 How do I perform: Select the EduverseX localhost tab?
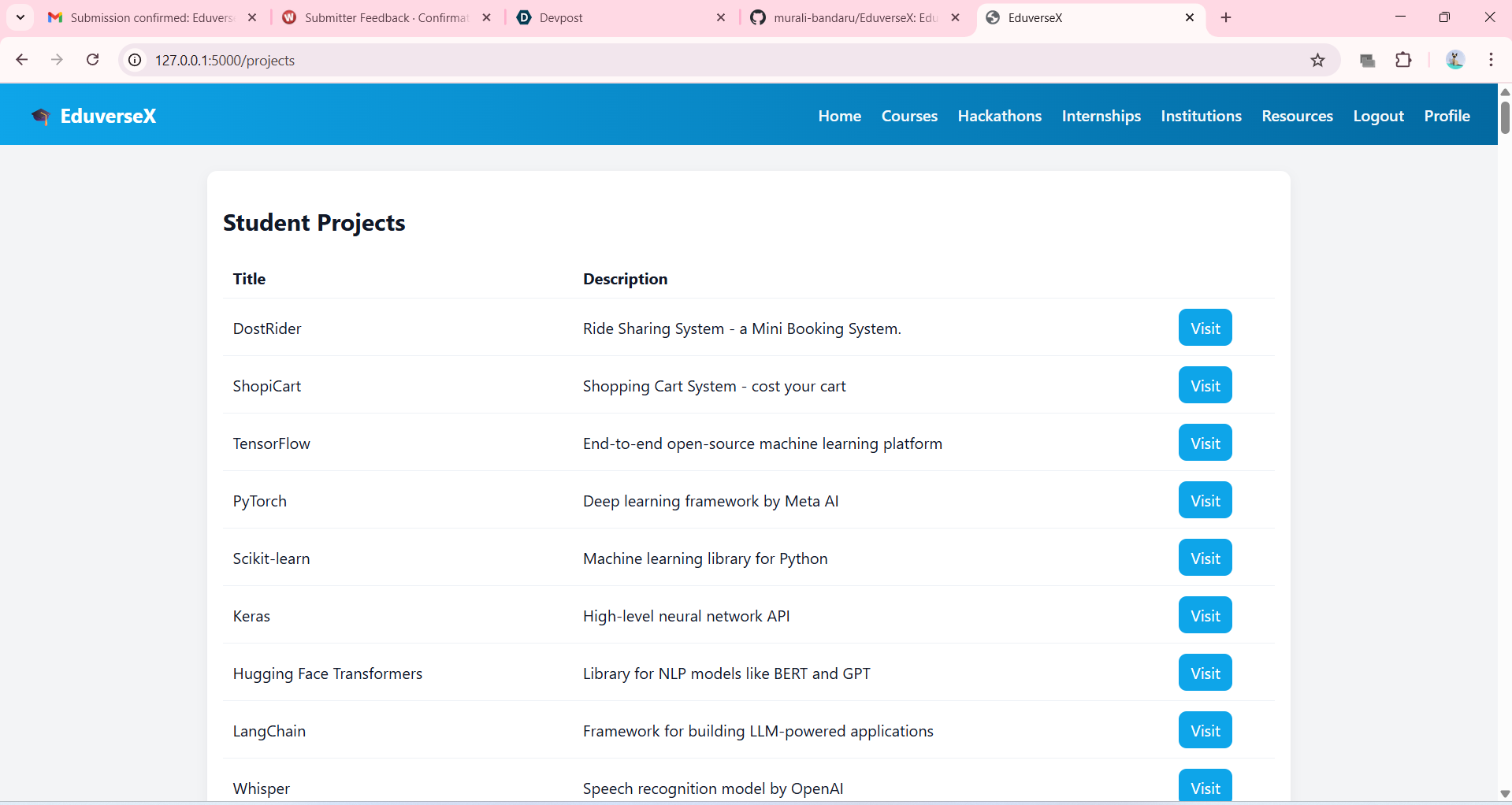tap(1090, 17)
